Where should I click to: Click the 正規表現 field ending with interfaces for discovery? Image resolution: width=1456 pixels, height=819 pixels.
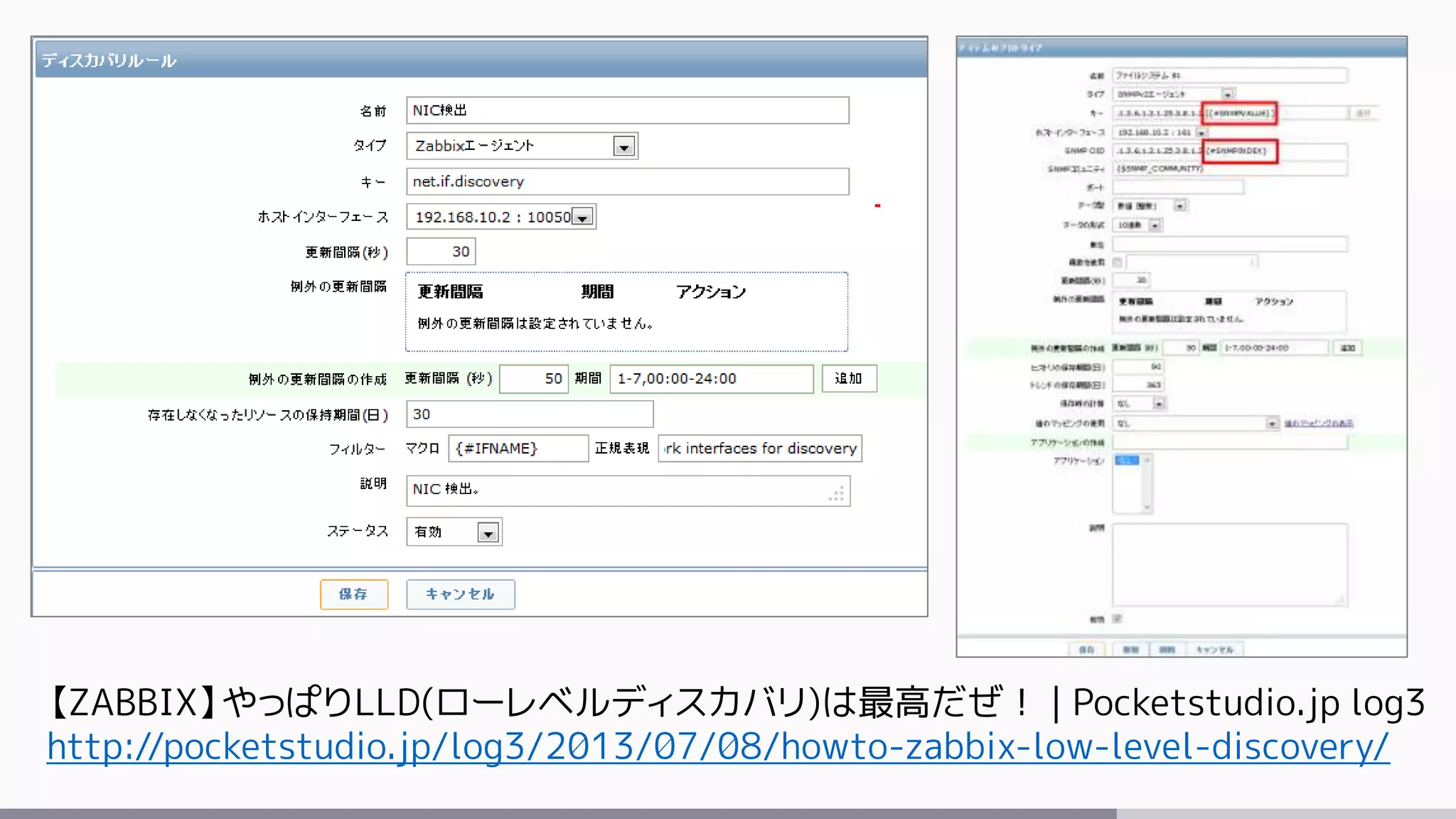pyautogui.click(x=760, y=449)
